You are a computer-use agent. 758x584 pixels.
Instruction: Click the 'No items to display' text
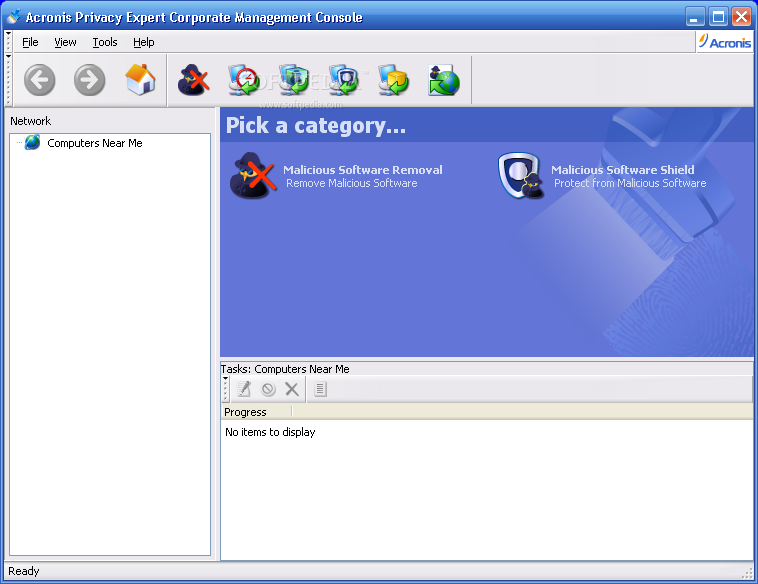pos(270,432)
